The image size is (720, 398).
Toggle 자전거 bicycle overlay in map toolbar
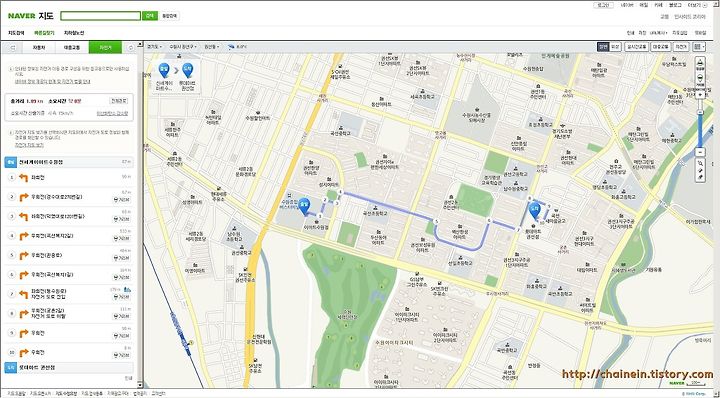click(x=681, y=47)
